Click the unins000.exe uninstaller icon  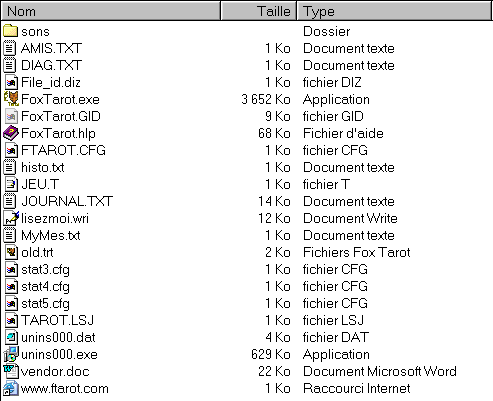coord(11,354)
